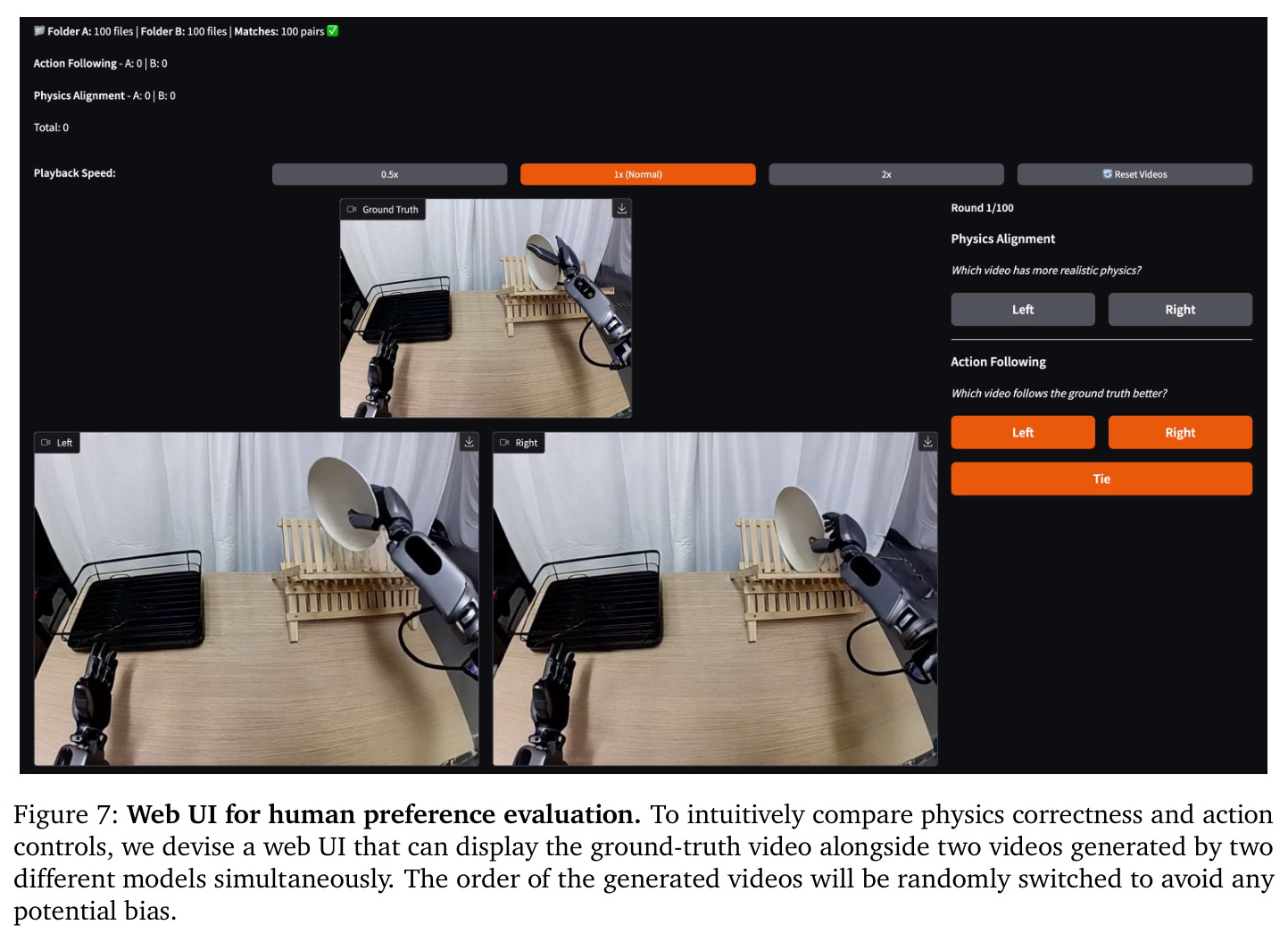Click the Physics Alignment section heading
Image resolution: width=1288 pixels, height=933 pixels.
[x=1002, y=239]
